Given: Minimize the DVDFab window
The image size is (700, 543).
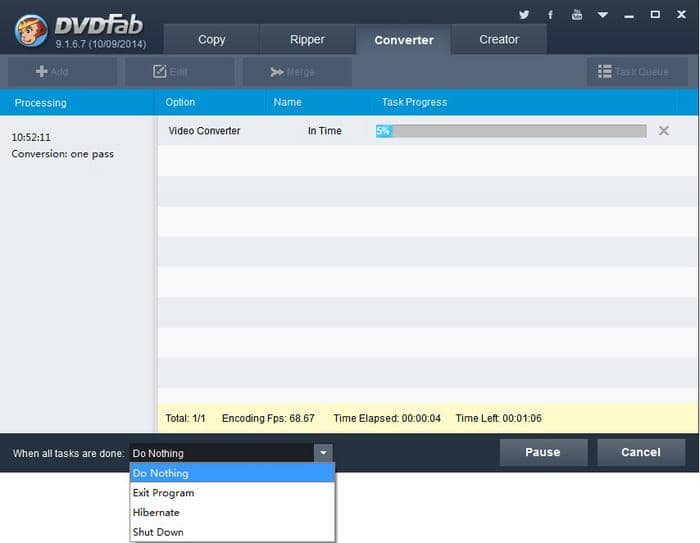Looking at the screenshot, I should 629,17.
